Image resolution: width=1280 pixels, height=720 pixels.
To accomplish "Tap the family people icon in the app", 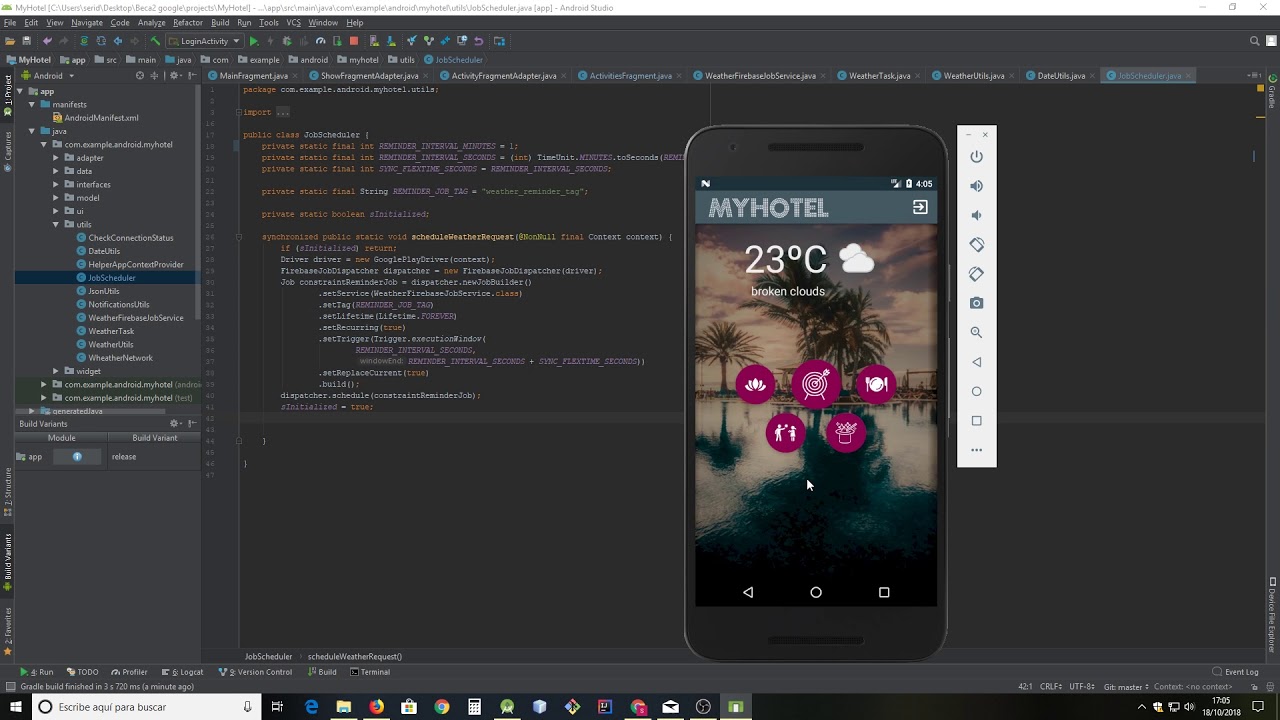I will pos(786,433).
